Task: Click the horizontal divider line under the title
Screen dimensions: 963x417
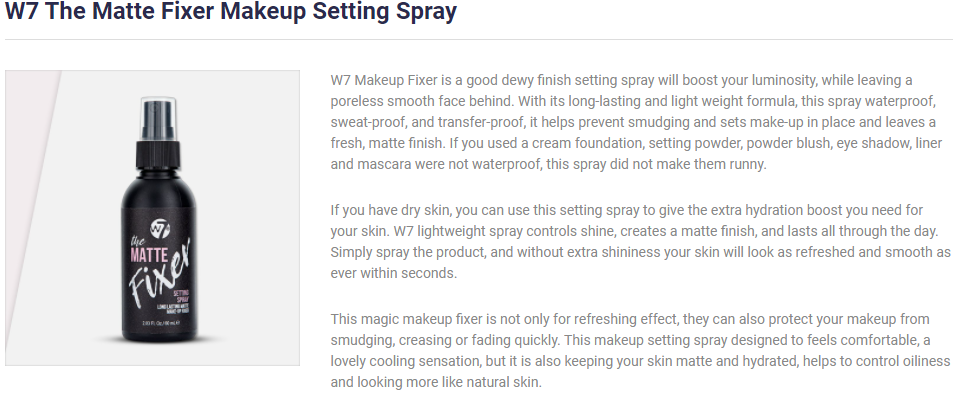Action: pos(479,39)
